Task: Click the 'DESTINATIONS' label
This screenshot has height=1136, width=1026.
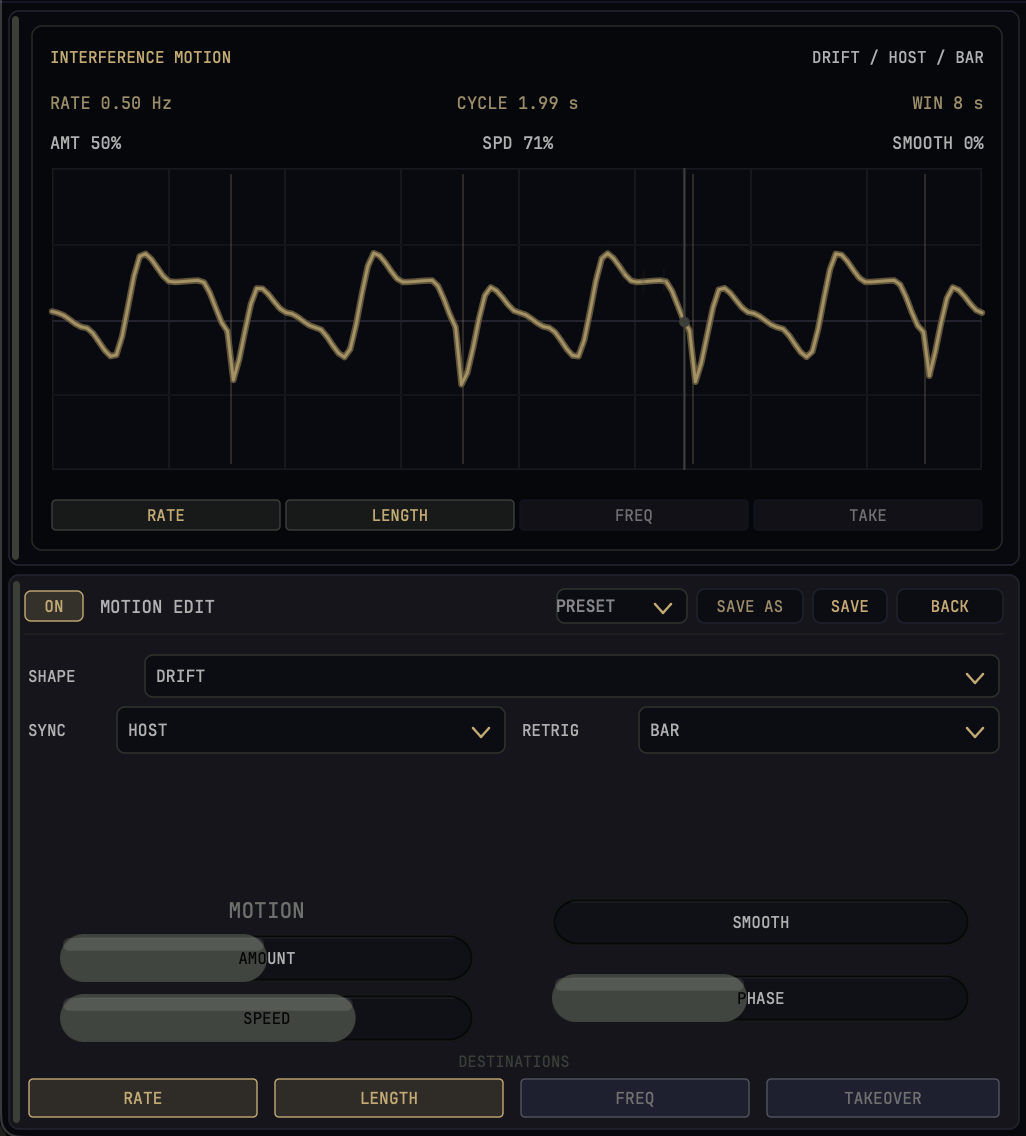Action: 514,1061
